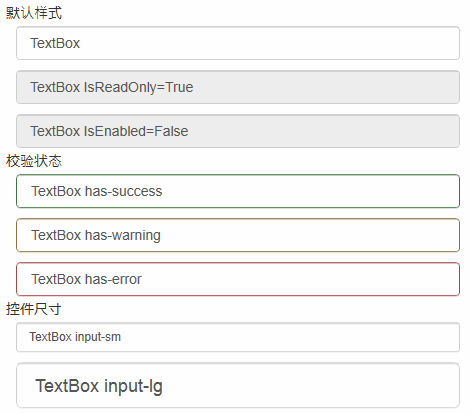Click the default TextBox input field
This screenshot has width=470, height=414.
(238, 43)
